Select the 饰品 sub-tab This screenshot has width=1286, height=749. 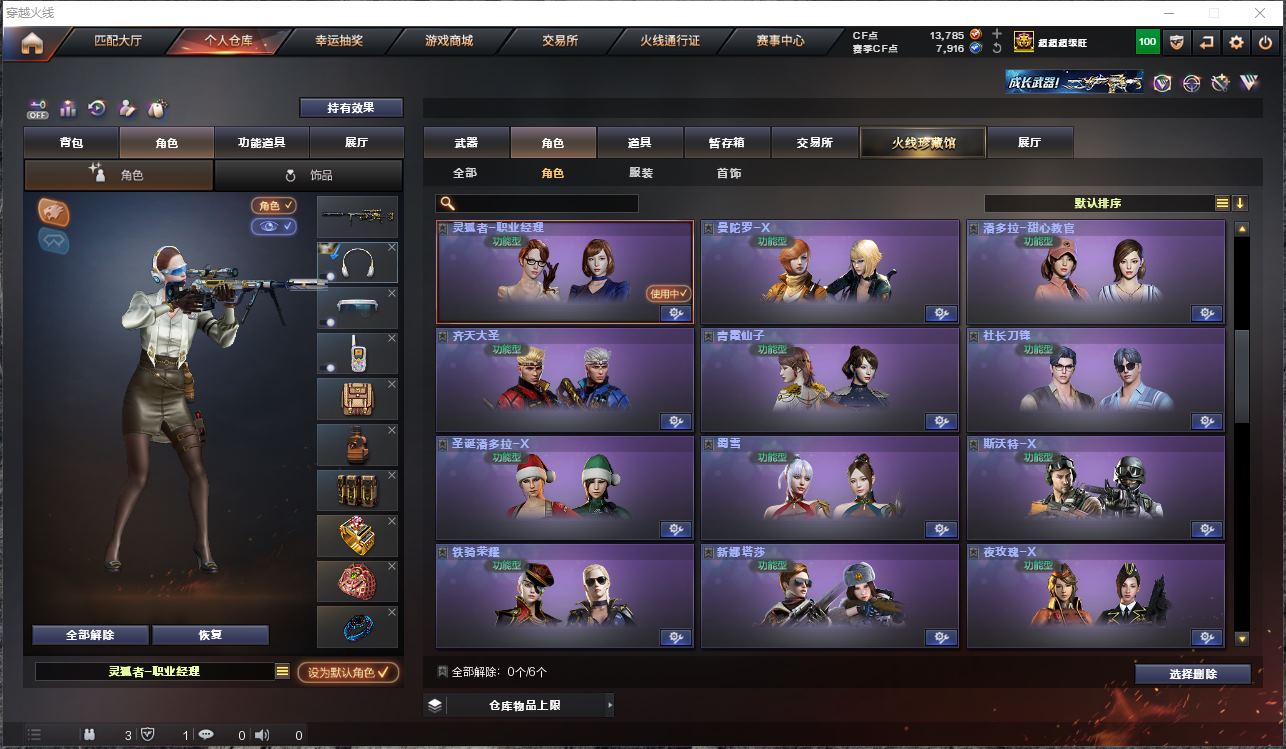coord(309,175)
